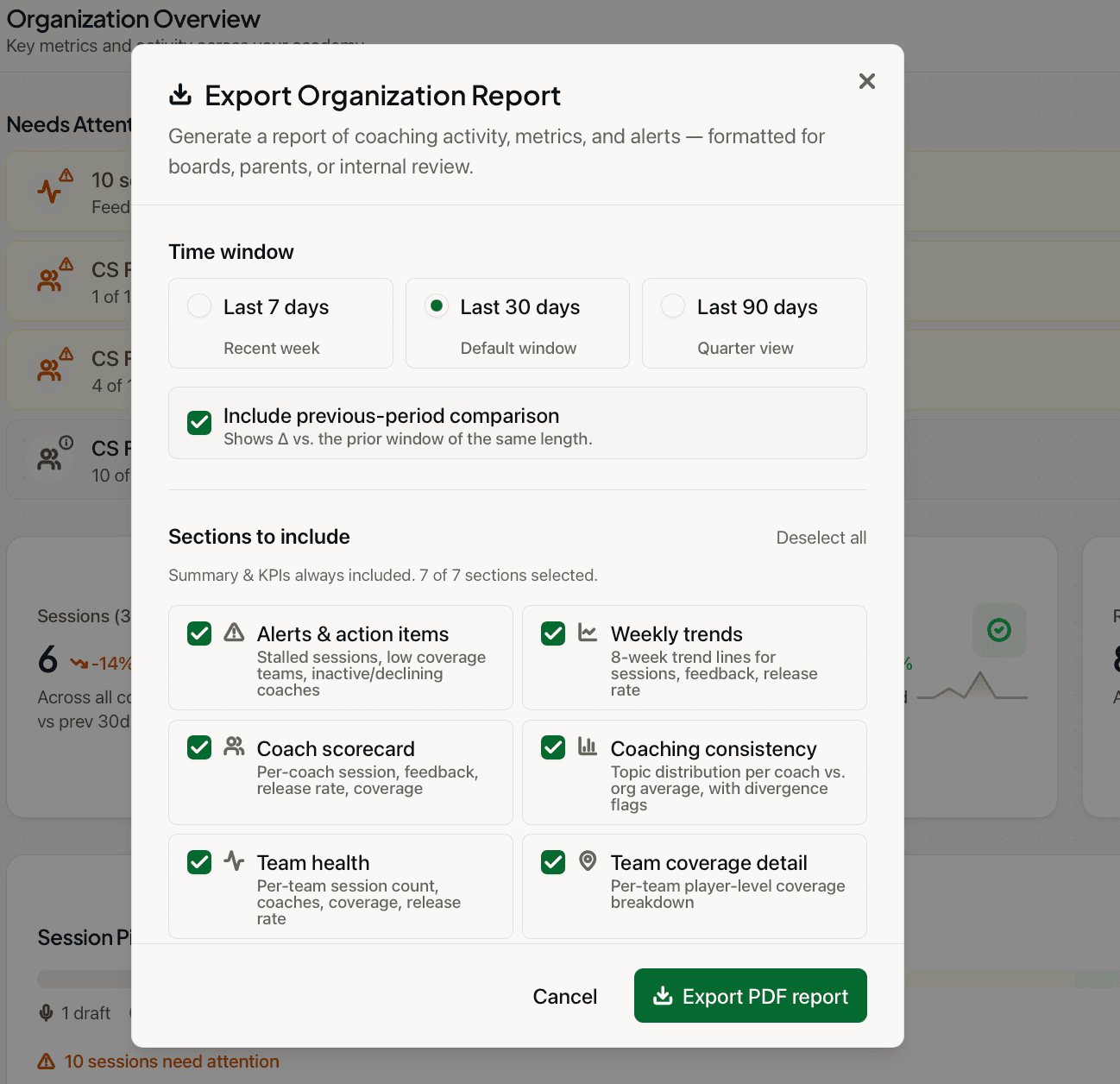Click Deselect all sections link

coord(821,538)
